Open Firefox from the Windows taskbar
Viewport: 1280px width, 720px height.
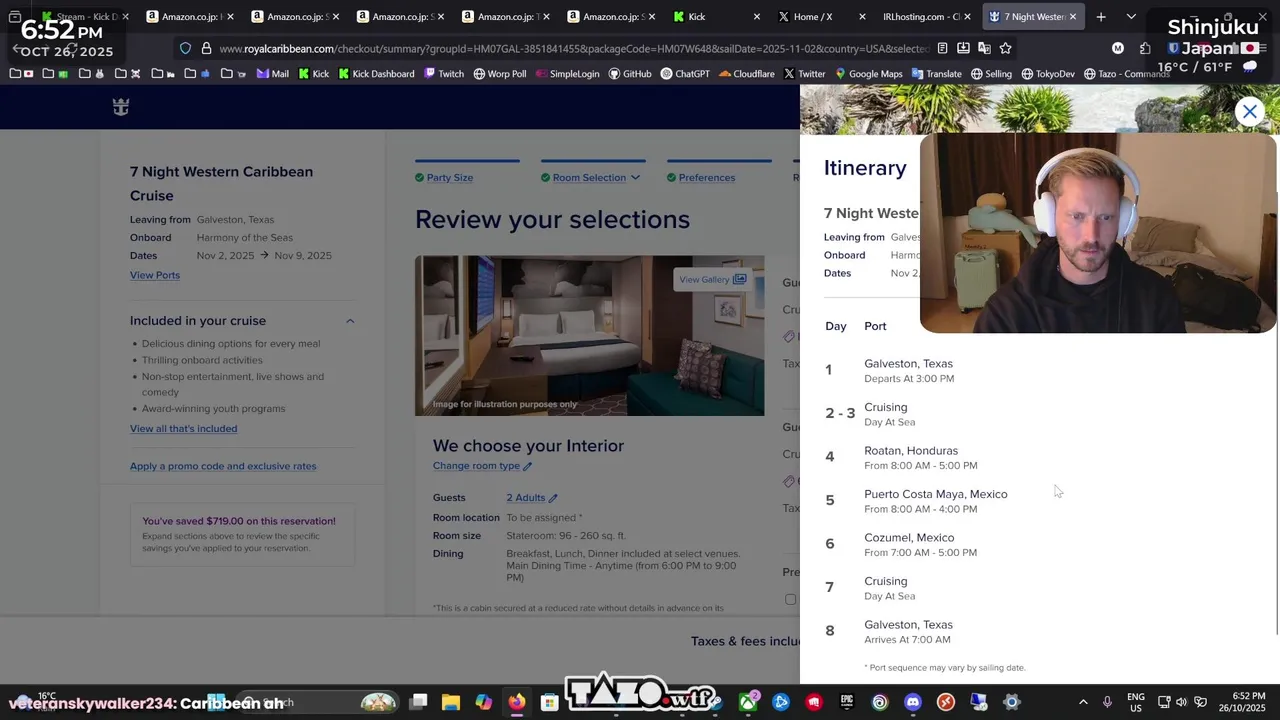(x=516, y=702)
